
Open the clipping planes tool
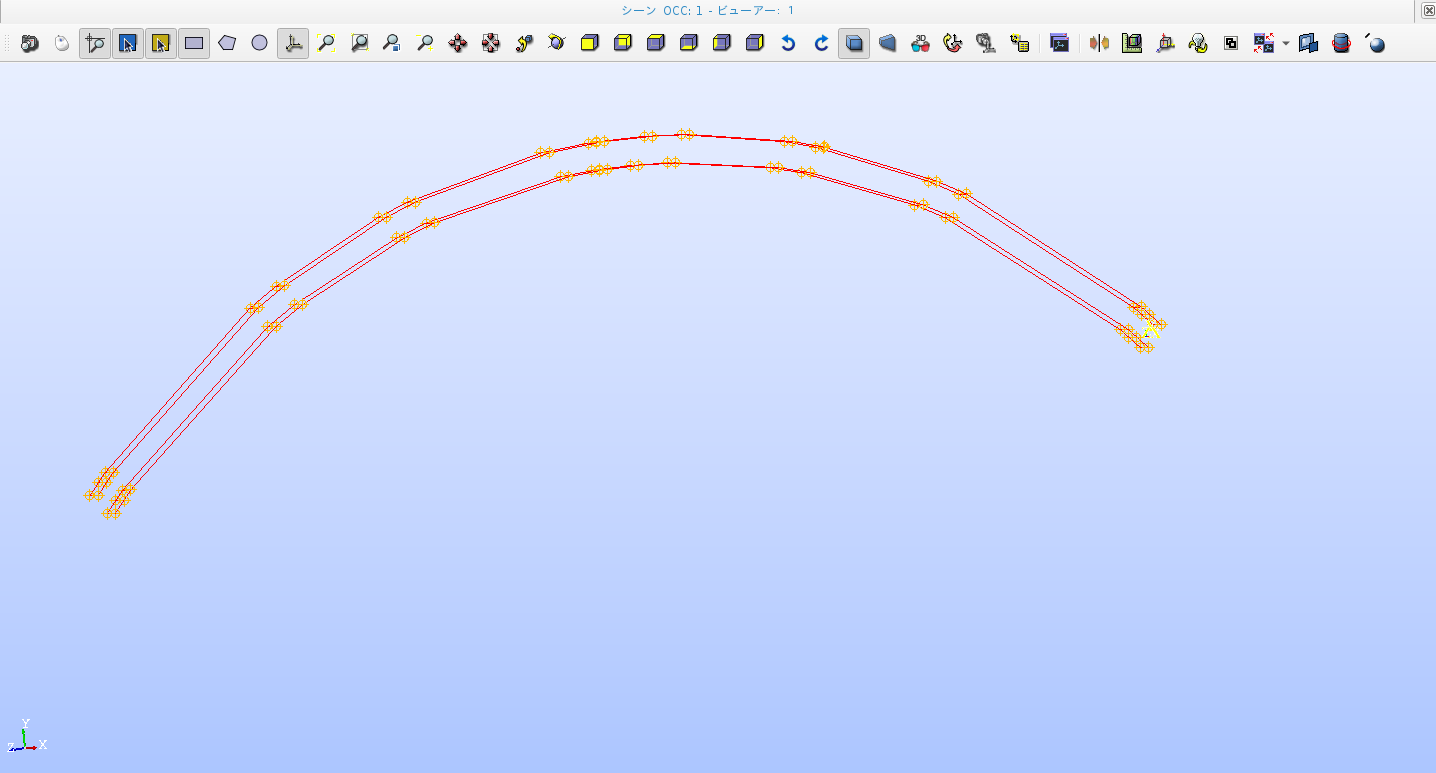pyautogui.click(x=1099, y=43)
